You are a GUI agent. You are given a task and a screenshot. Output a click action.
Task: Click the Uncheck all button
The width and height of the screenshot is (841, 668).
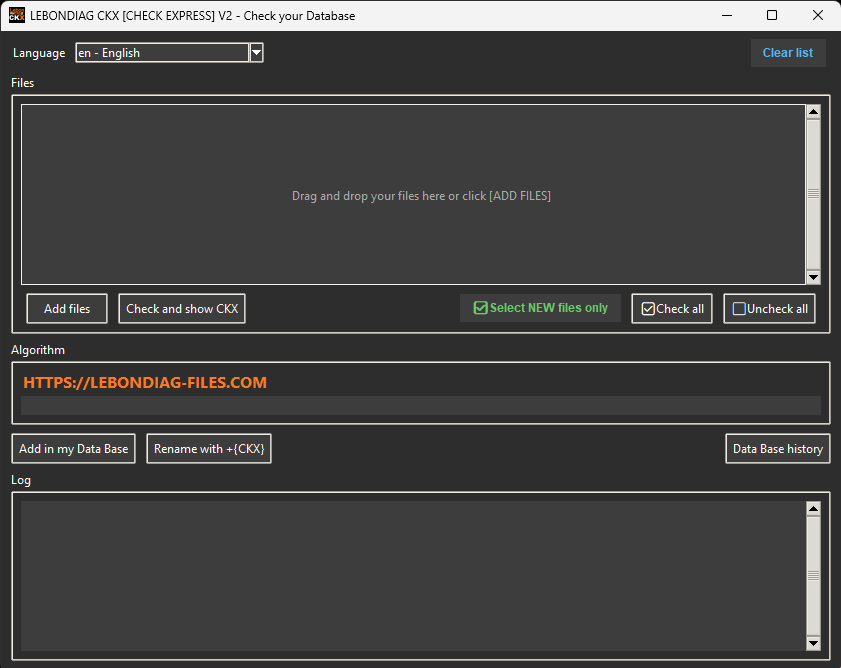[x=770, y=309]
